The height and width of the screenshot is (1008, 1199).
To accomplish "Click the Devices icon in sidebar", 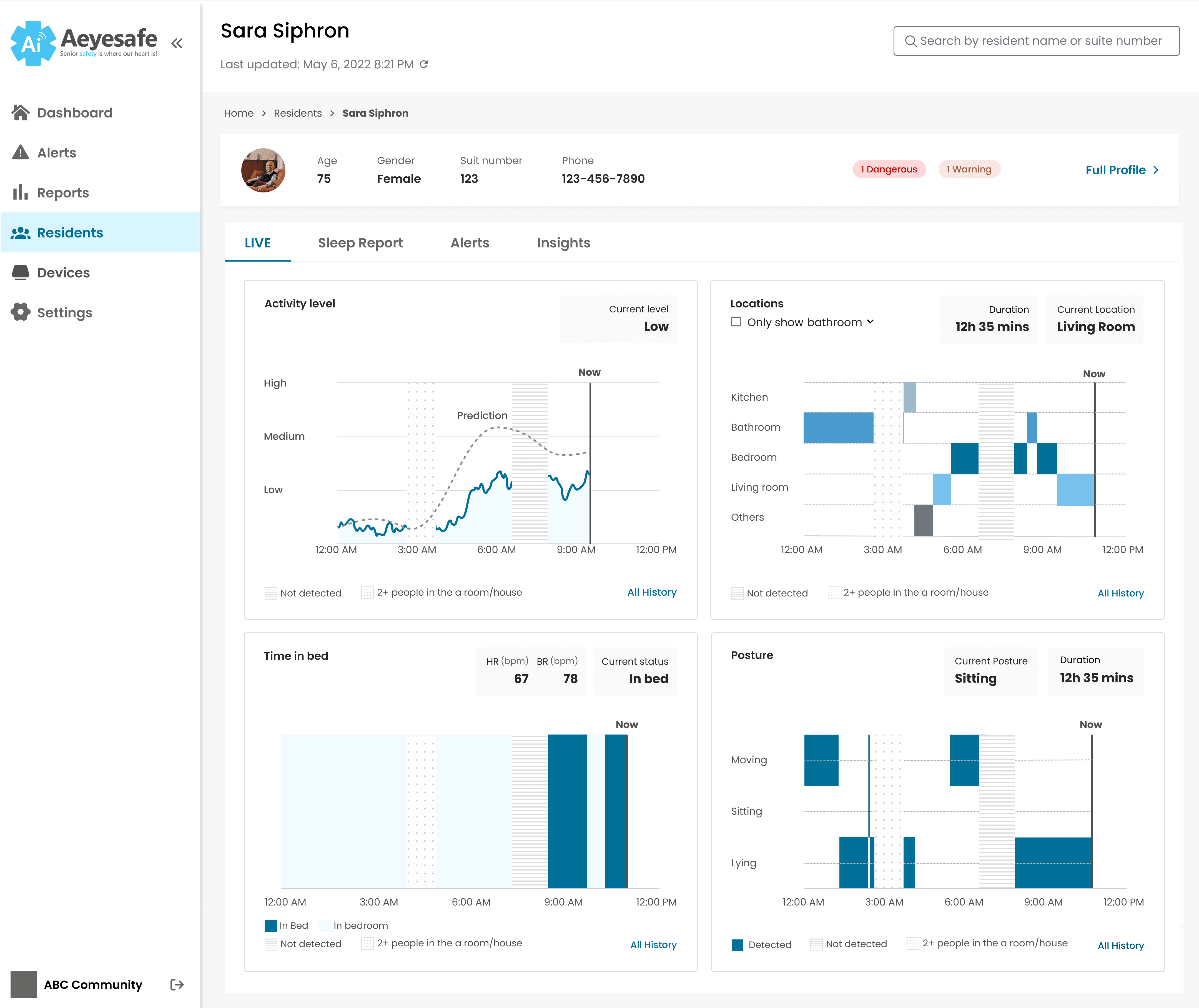I will 21,272.
